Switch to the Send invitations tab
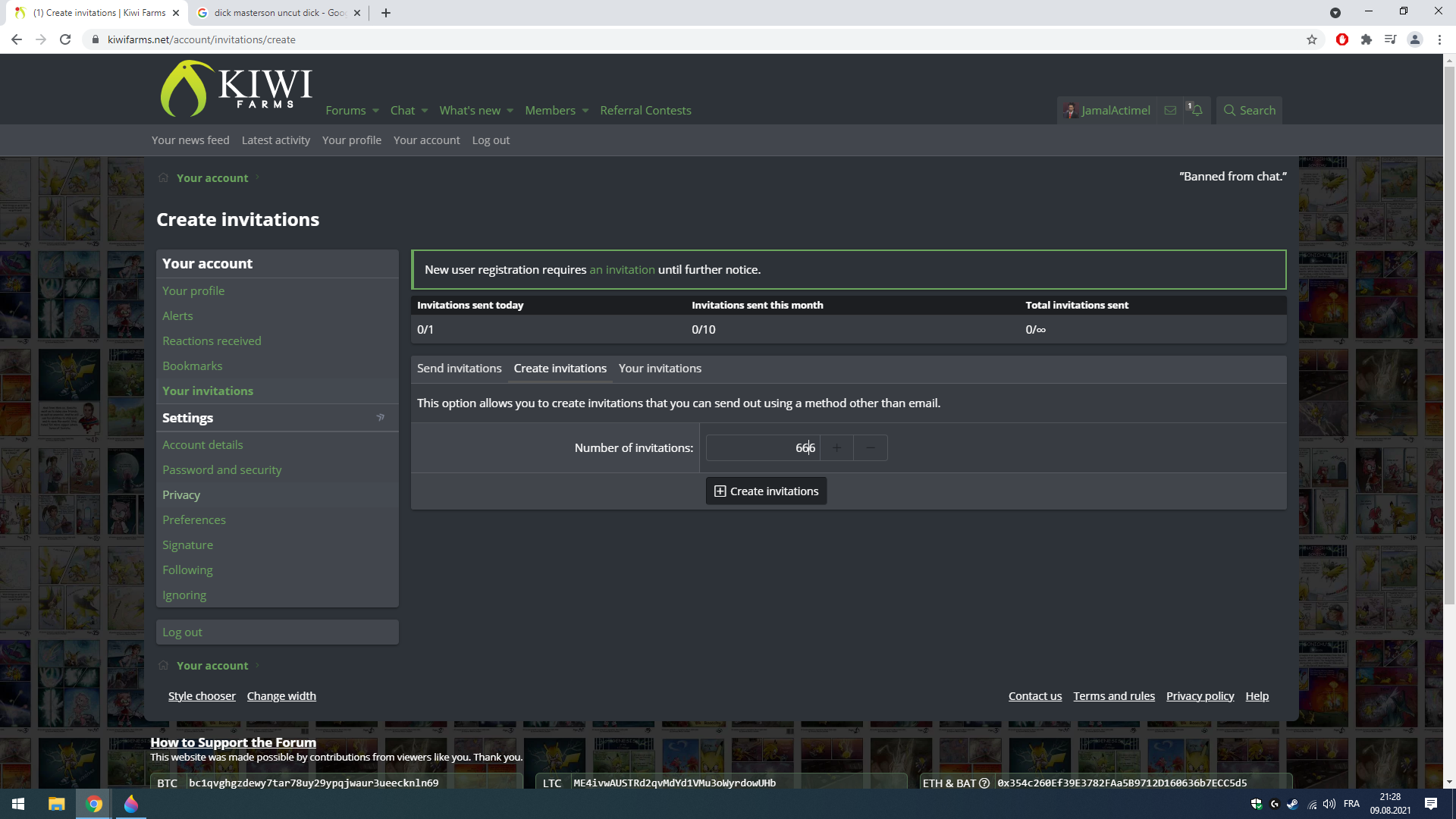The image size is (1456, 819). tap(460, 369)
